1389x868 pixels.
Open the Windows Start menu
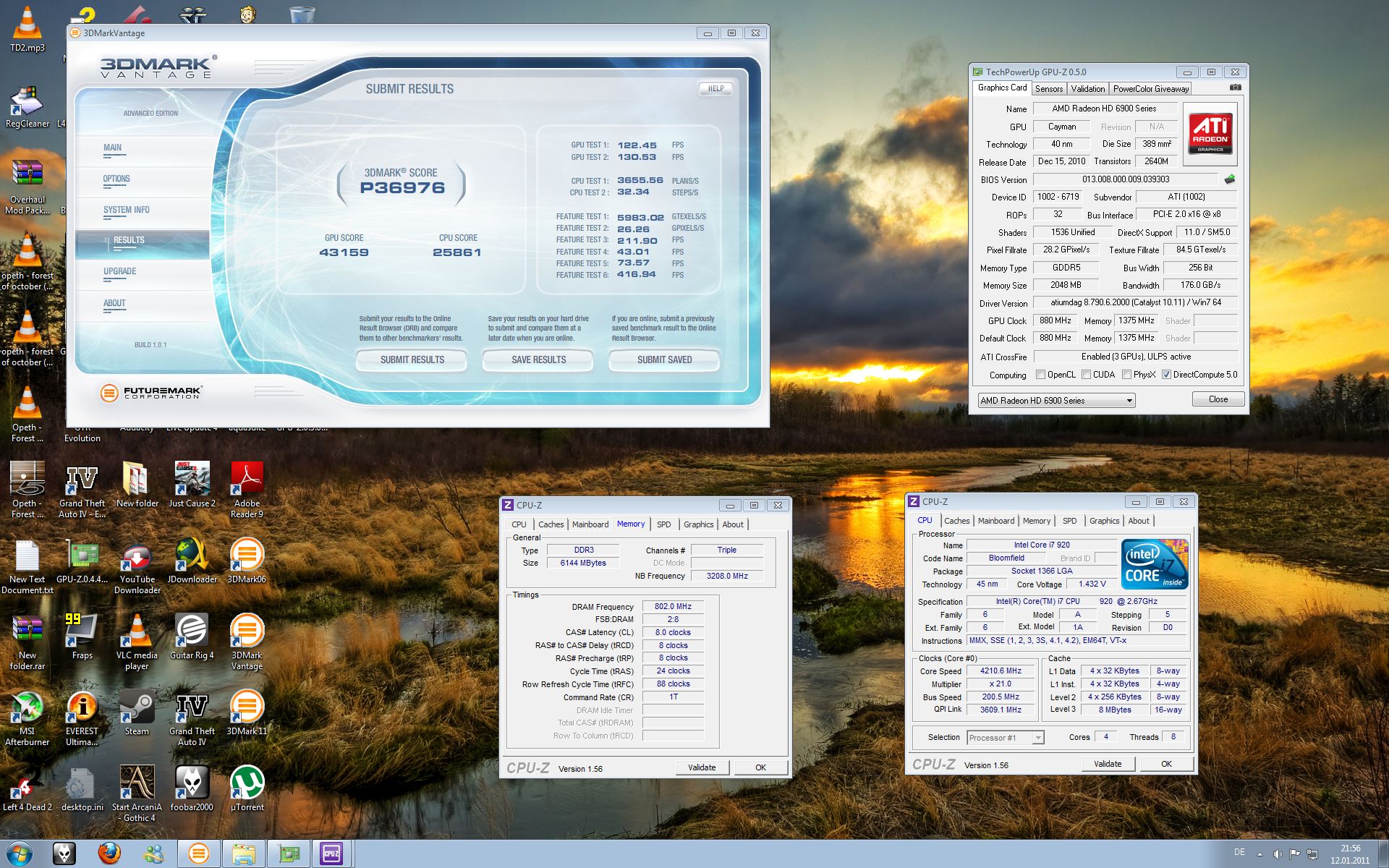(20, 854)
